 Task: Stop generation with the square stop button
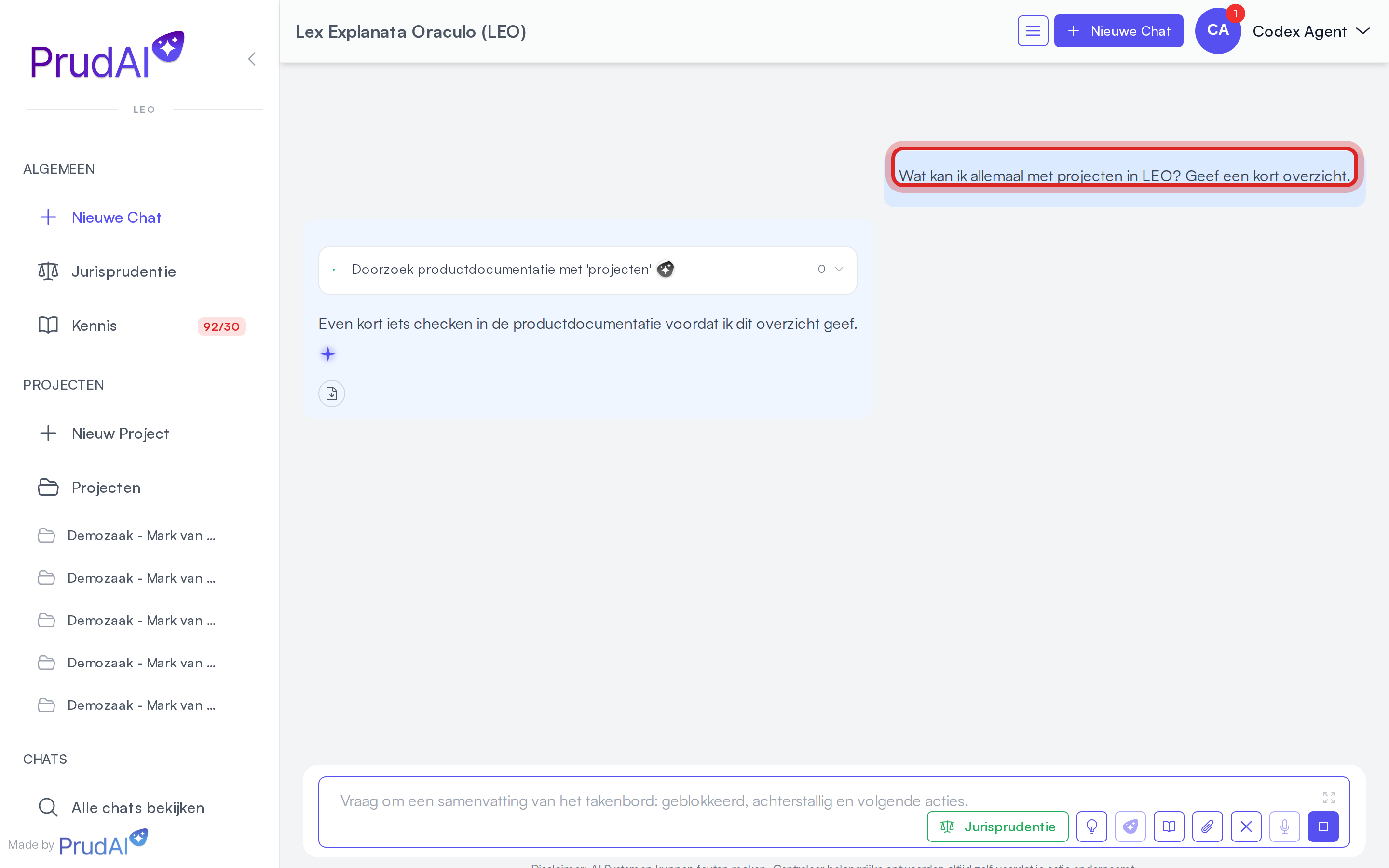pos(1323,827)
